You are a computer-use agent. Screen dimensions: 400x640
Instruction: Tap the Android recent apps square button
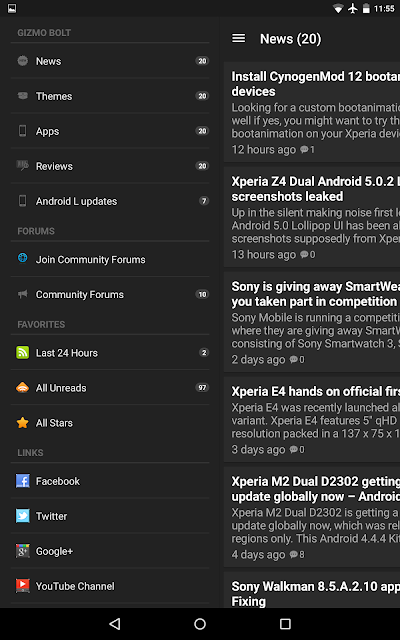[x=285, y=623]
